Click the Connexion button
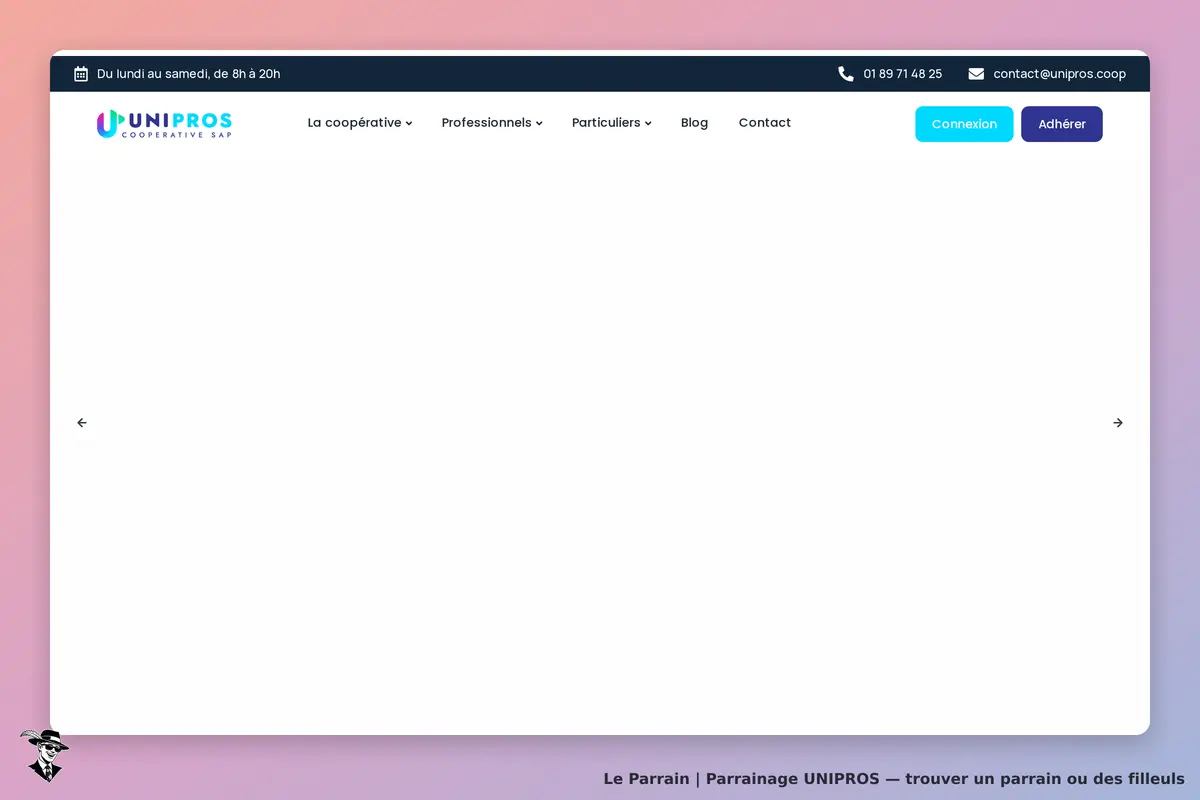 [x=964, y=124]
